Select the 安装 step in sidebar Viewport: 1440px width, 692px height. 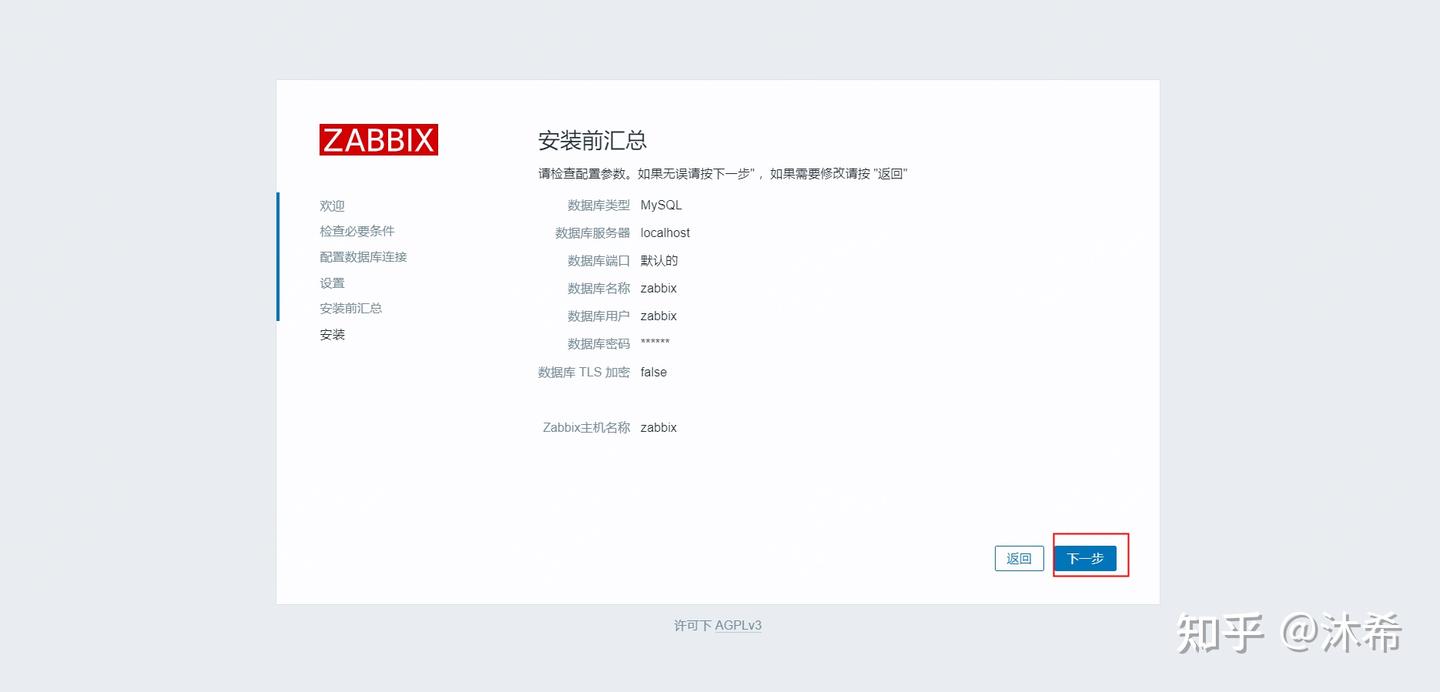click(x=331, y=334)
